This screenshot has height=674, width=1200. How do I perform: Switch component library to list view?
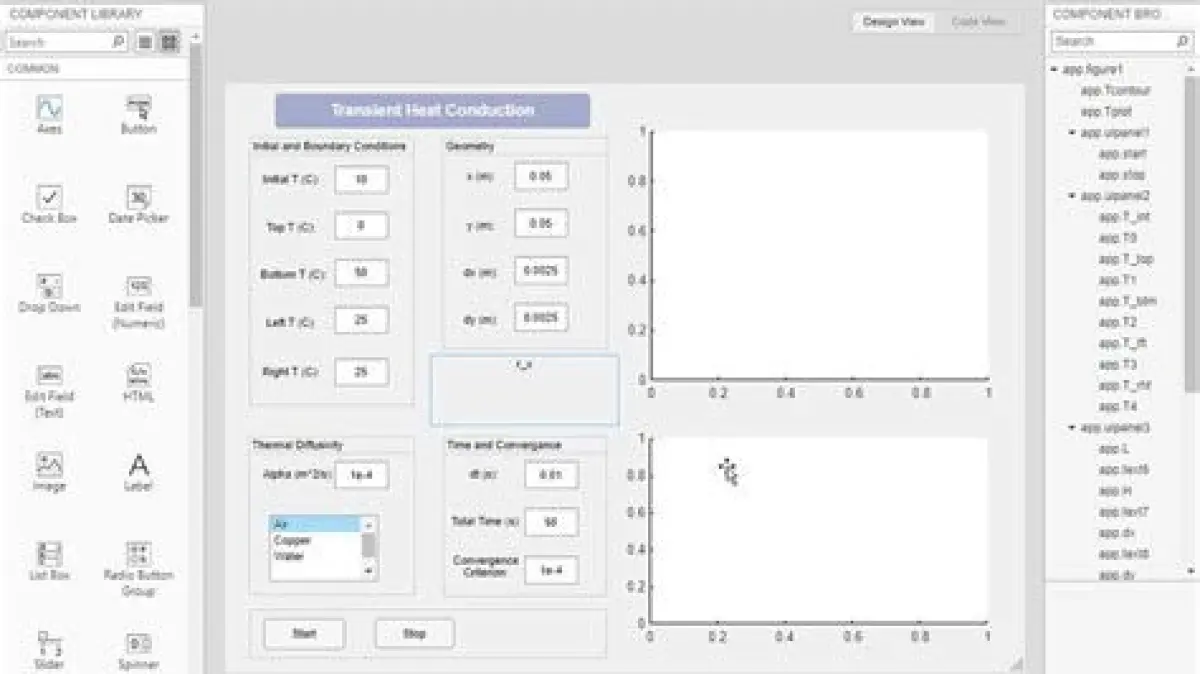pyautogui.click(x=145, y=42)
